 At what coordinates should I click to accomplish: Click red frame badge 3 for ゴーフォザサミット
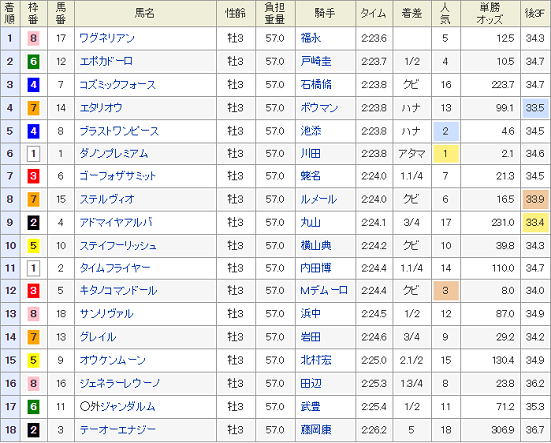coord(33,176)
